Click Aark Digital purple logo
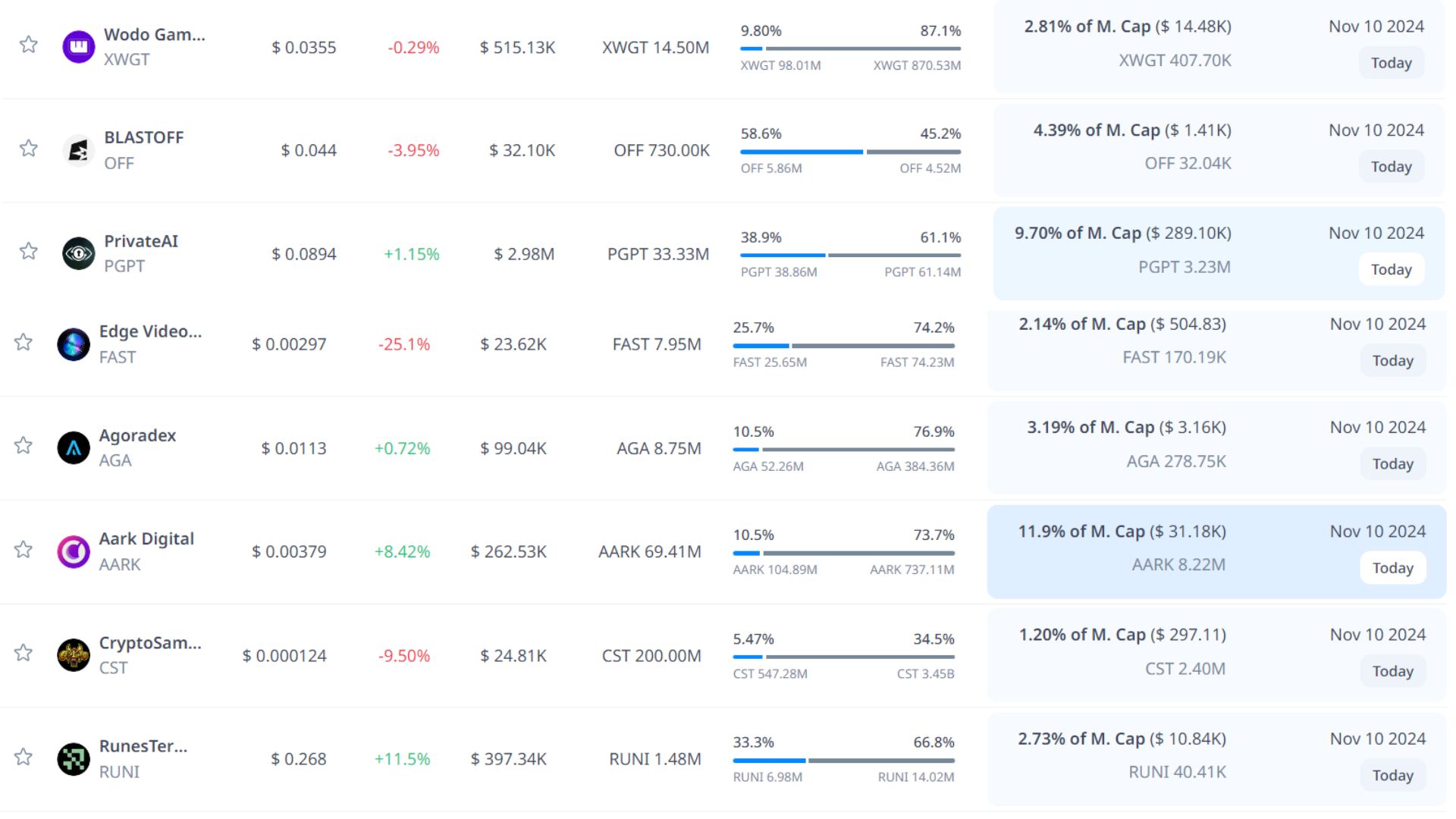 74,551
